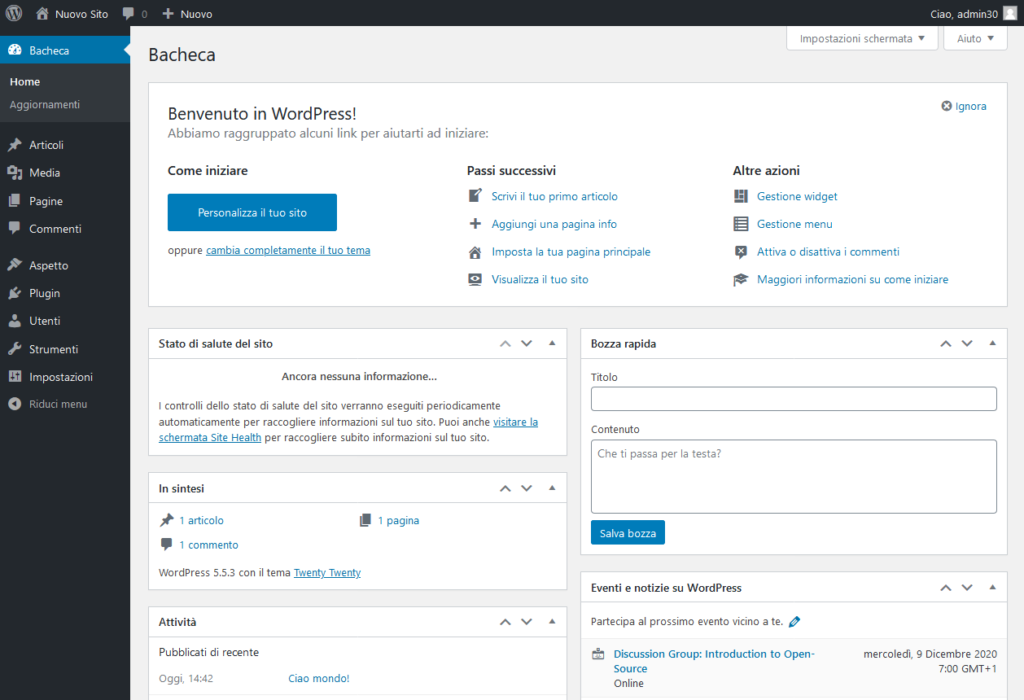Follow cambia completamente il tuo tema link

coord(288,250)
